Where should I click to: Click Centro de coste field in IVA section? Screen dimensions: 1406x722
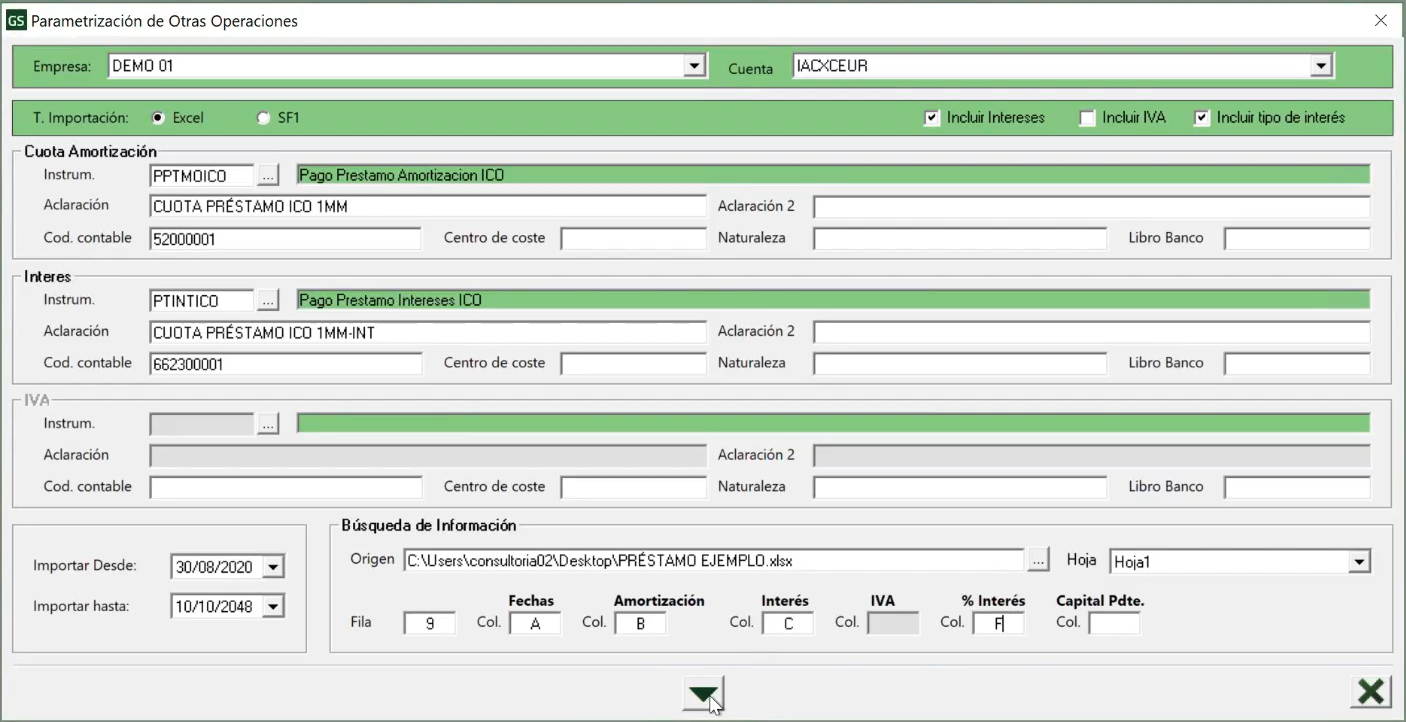tap(633, 488)
